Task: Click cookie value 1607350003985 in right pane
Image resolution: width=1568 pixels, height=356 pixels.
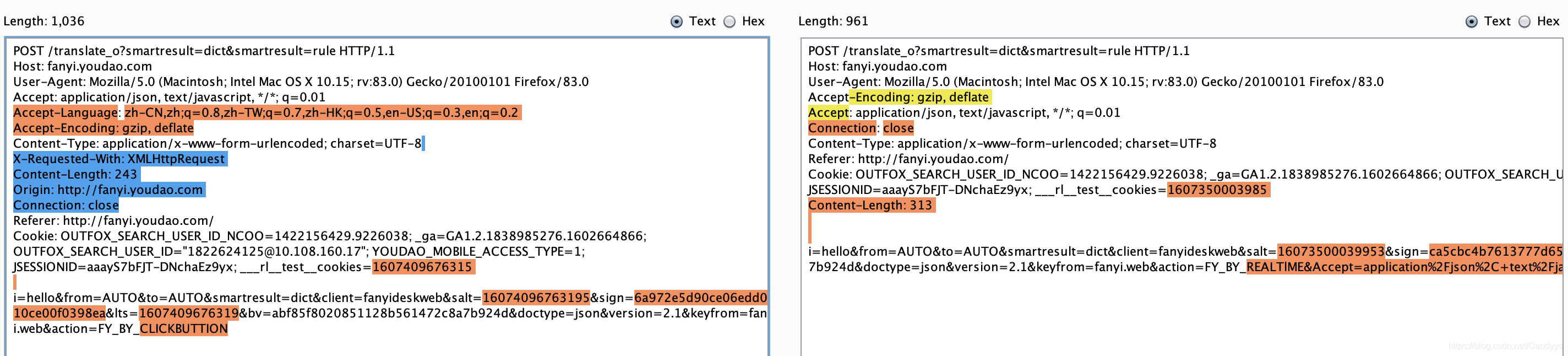Action: (1217, 190)
